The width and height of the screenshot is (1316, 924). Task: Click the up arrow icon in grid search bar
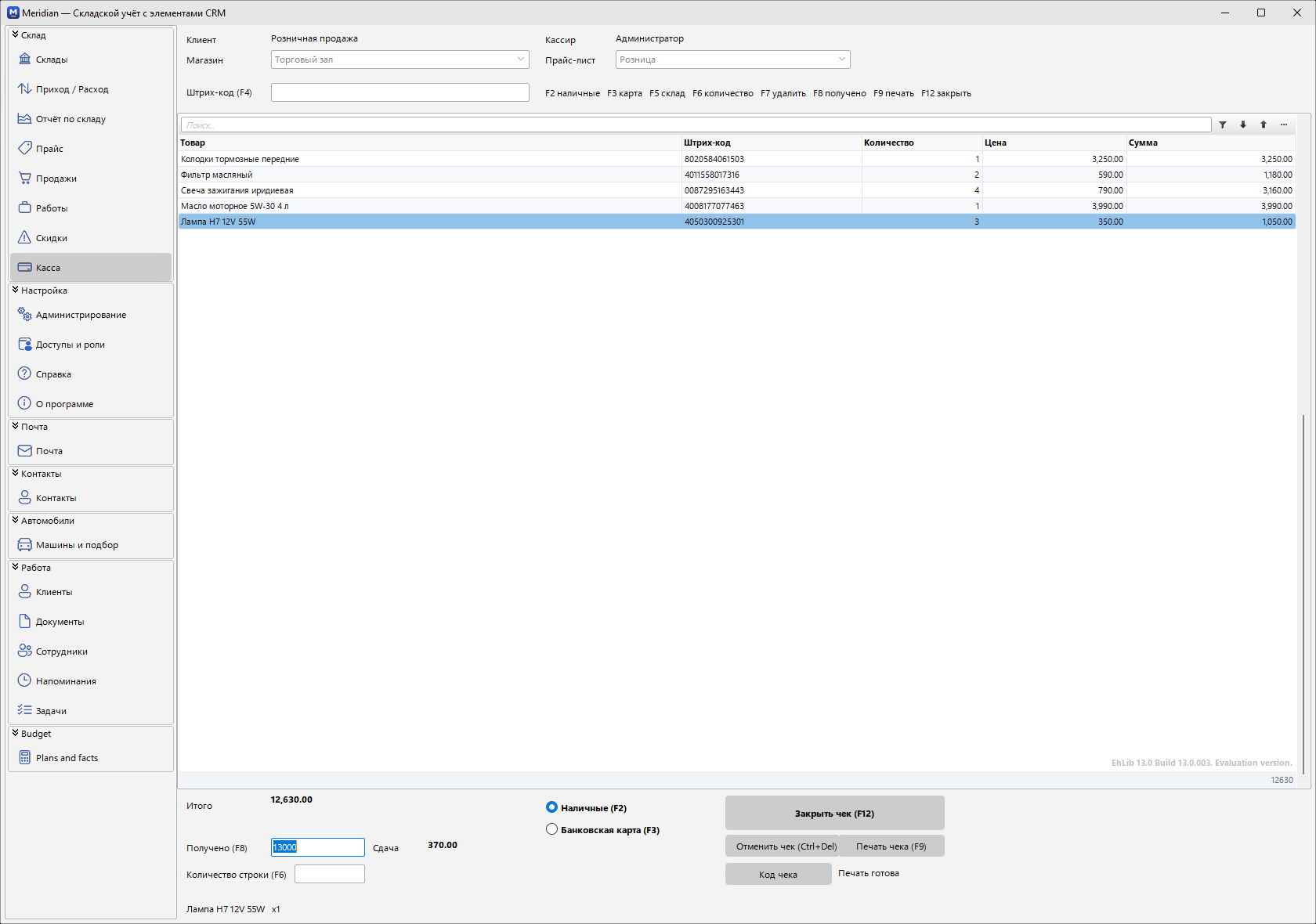1264,125
